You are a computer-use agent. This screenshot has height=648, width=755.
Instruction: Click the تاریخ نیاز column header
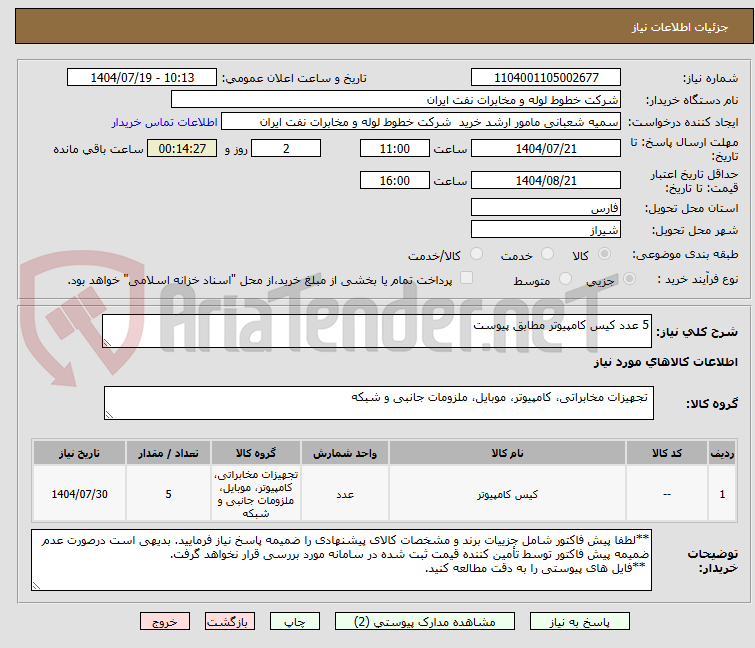coord(79,453)
